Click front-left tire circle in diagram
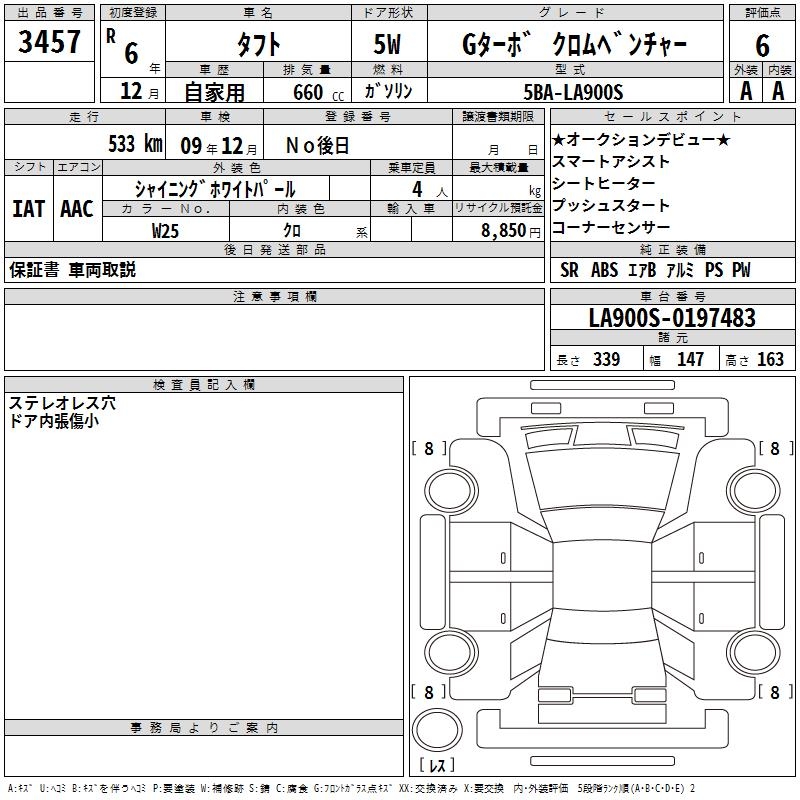 click(451, 490)
